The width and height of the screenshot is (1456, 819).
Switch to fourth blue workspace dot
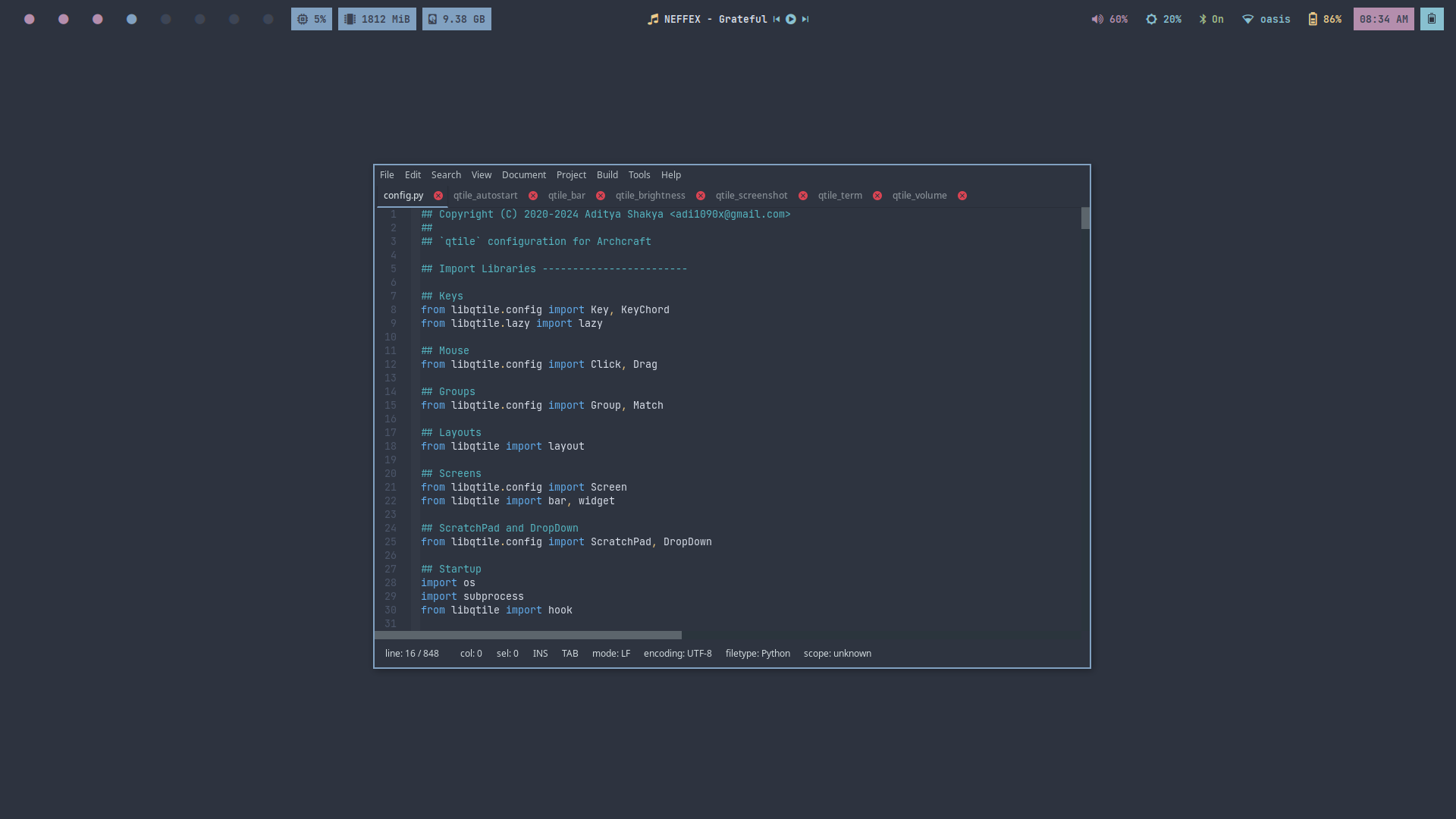pos(132,20)
